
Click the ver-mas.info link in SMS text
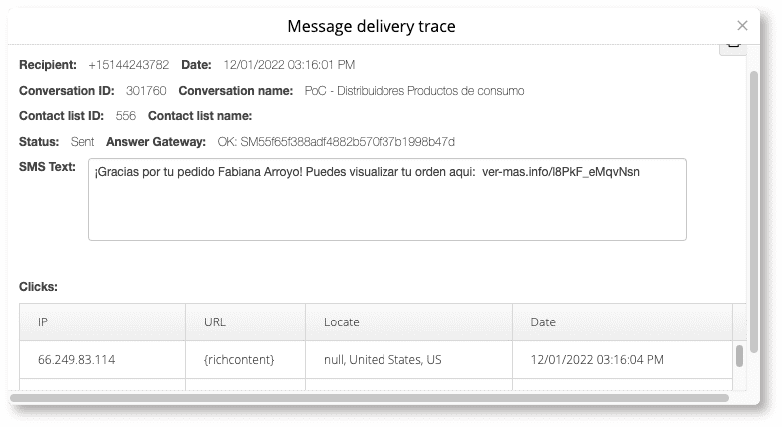tap(561, 172)
